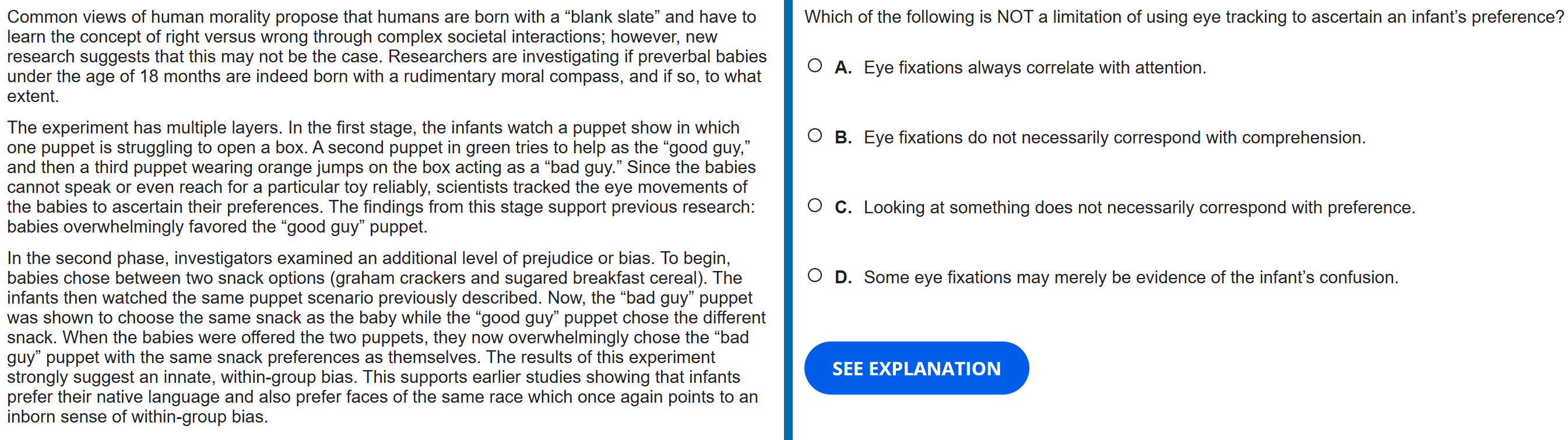Image resolution: width=1568 pixels, height=440 pixels.
Task: Choose the radio button for option C
Action: [814, 206]
